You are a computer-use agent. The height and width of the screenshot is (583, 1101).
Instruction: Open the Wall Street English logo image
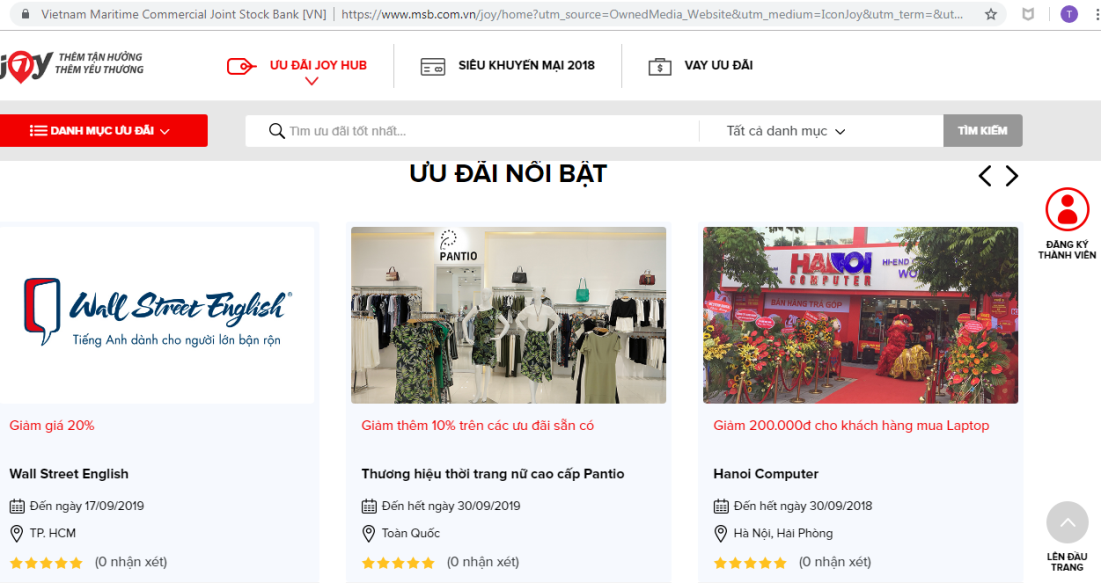click(x=157, y=315)
